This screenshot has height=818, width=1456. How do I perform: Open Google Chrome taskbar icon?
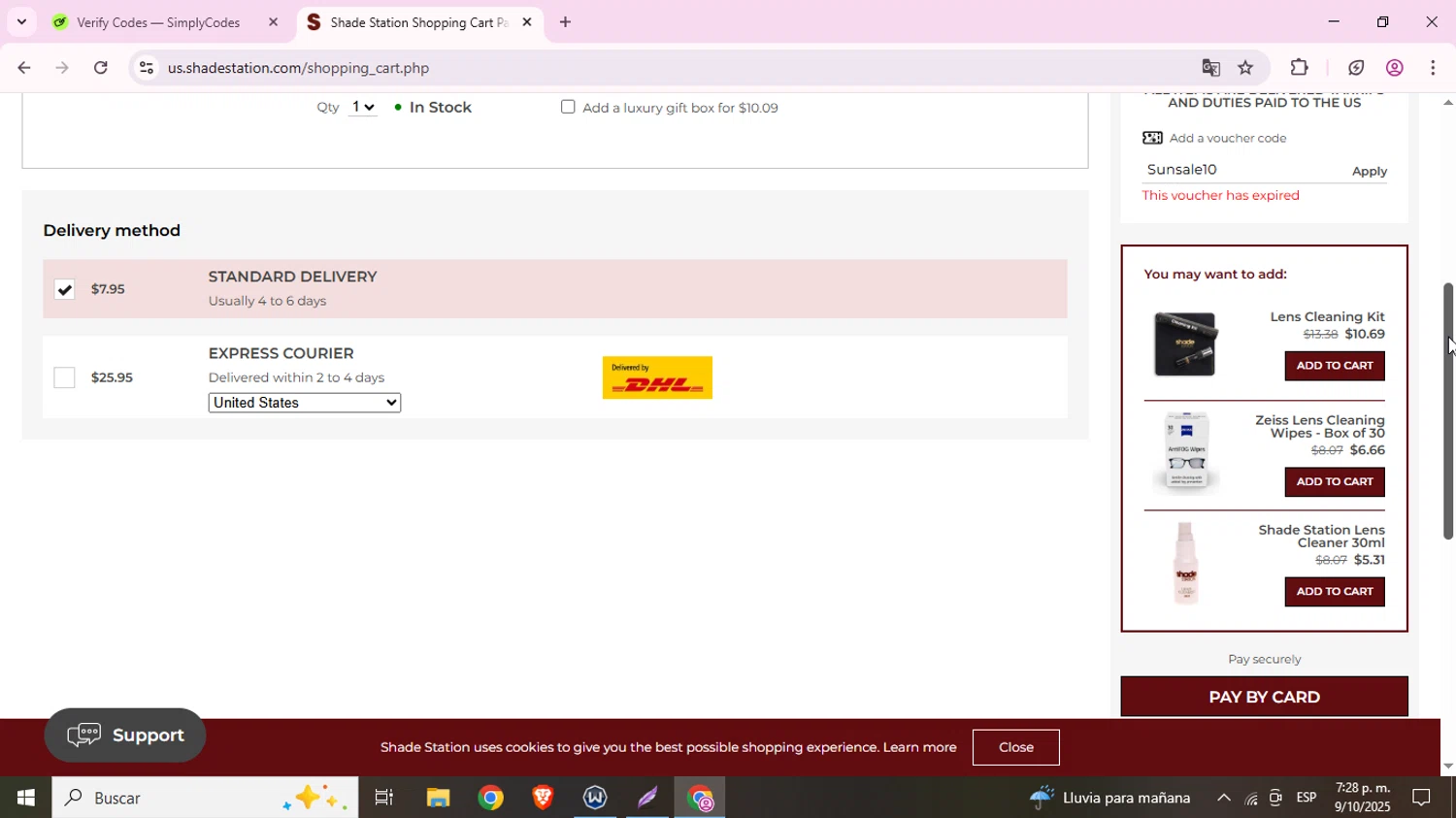[x=490, y=798]
